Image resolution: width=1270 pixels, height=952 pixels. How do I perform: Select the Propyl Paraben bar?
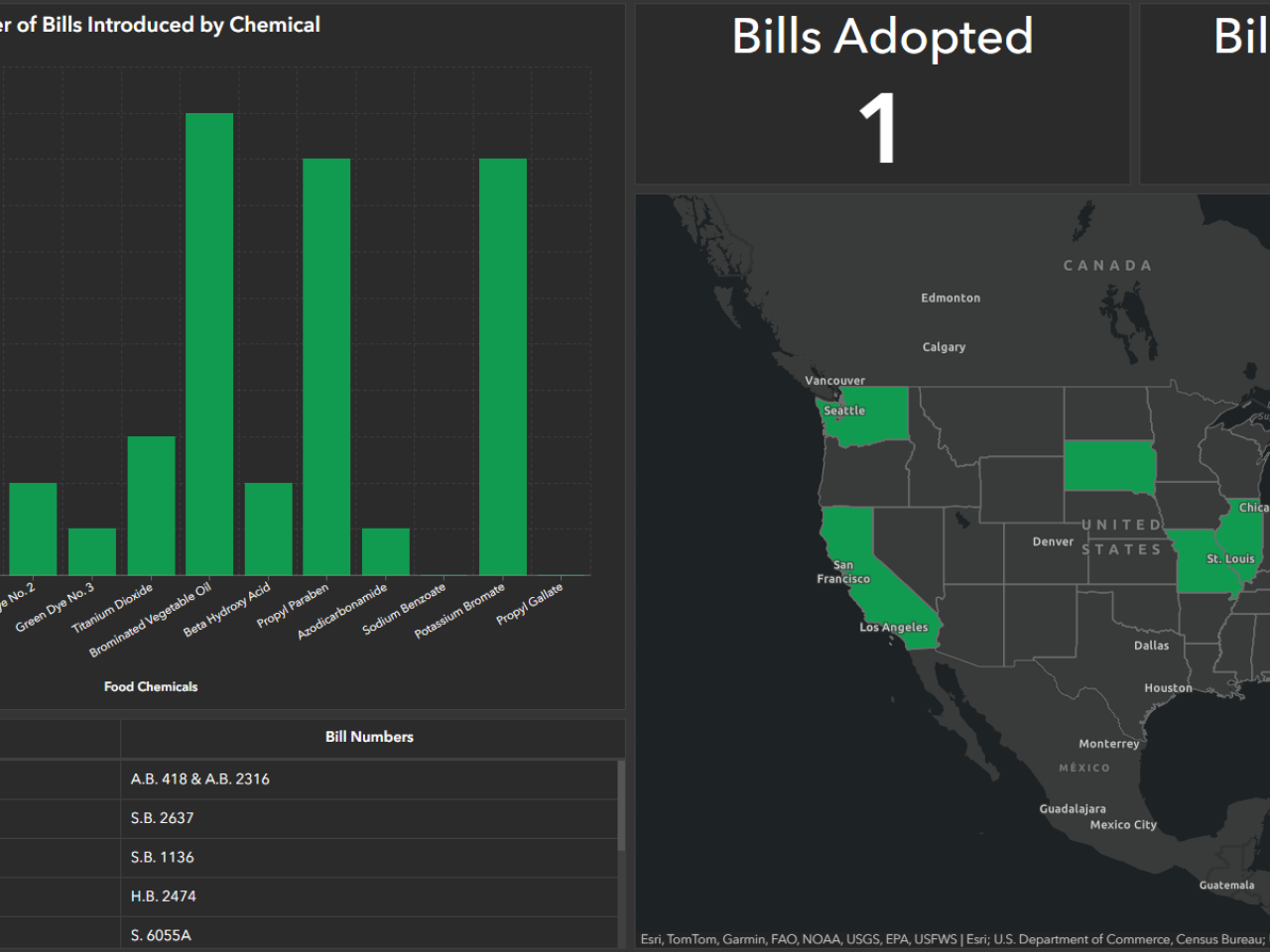[327, 367]
